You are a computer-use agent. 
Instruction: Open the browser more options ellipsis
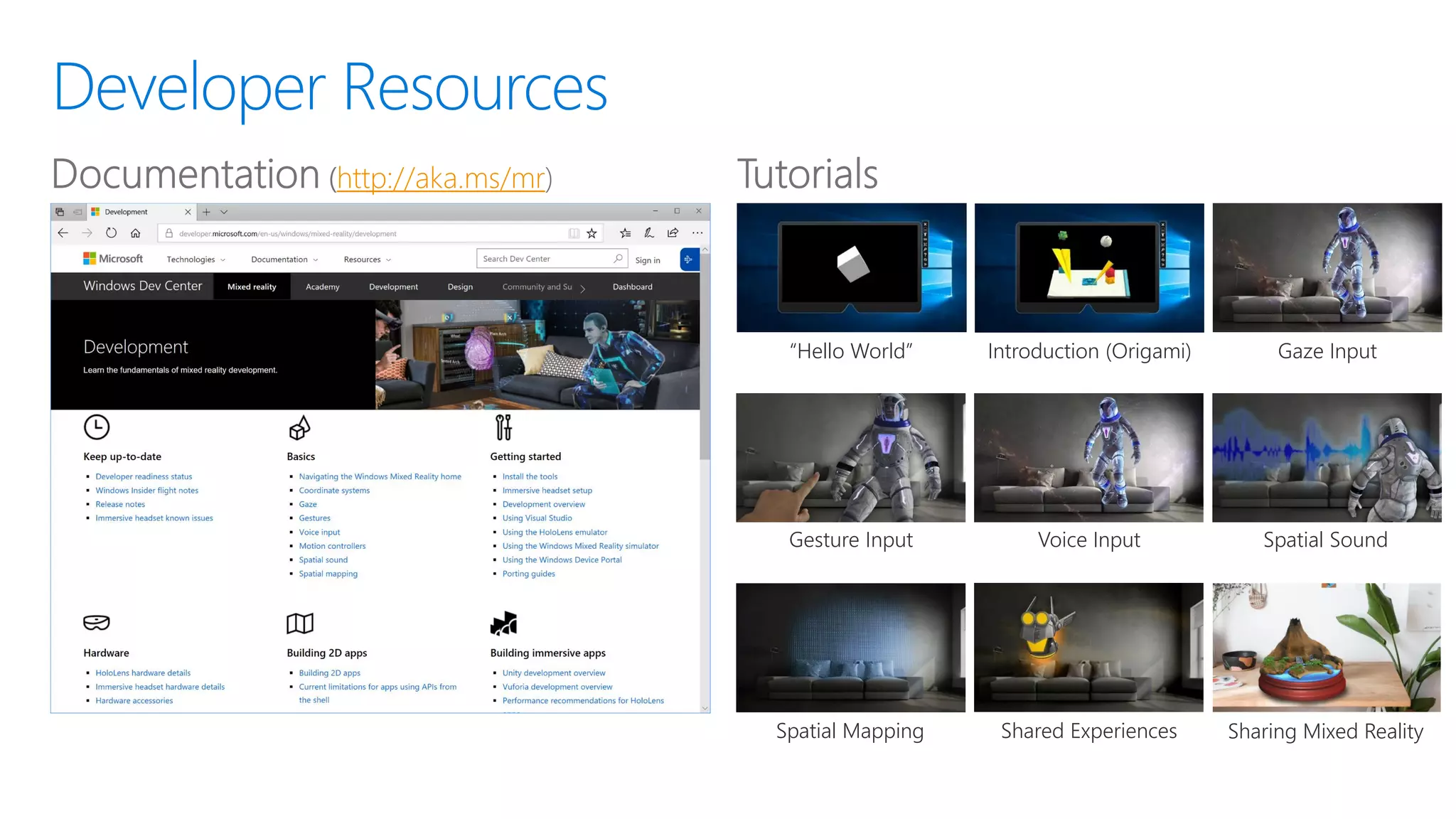697,232
